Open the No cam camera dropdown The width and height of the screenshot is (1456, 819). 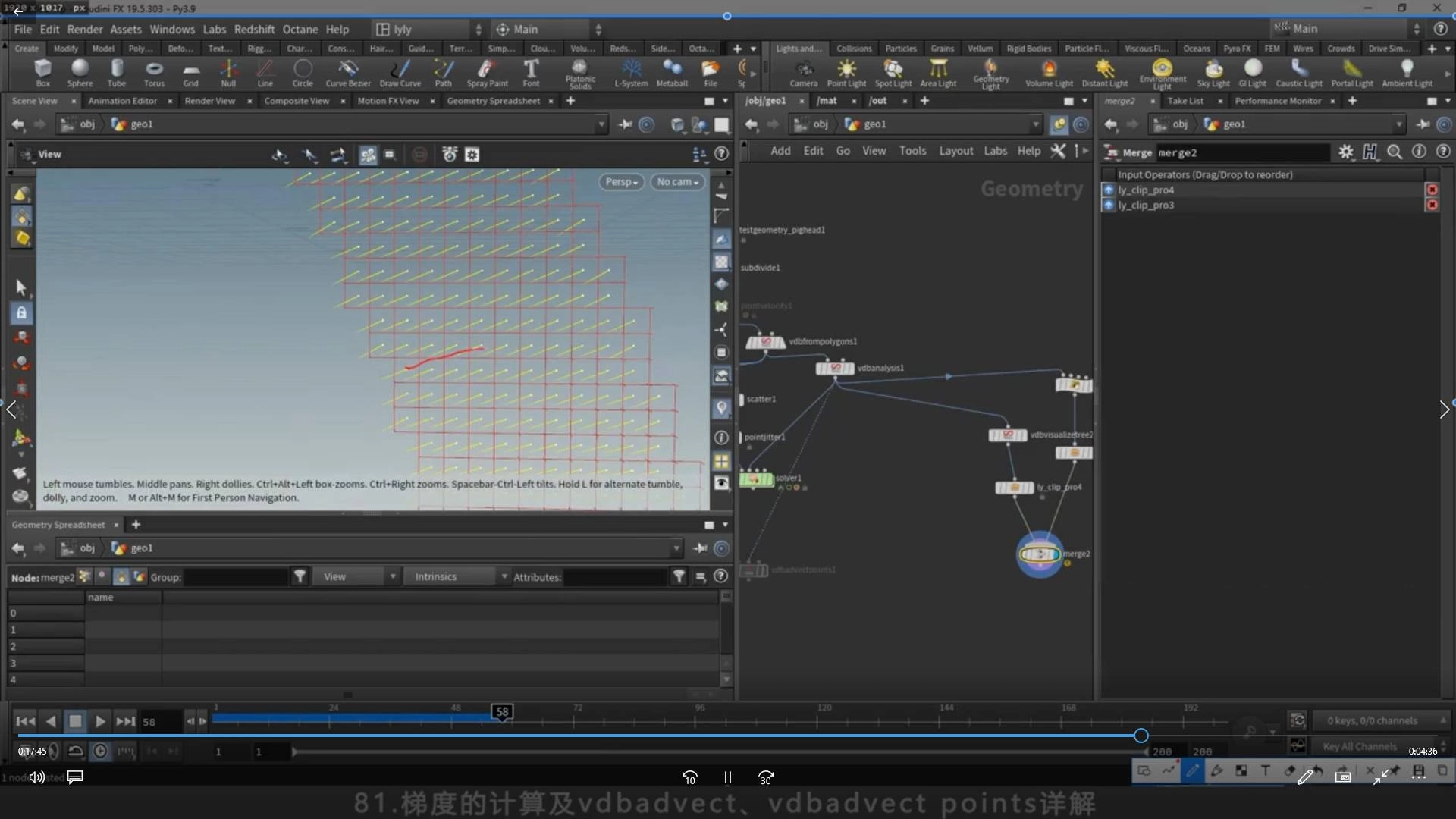click(677, 182)
